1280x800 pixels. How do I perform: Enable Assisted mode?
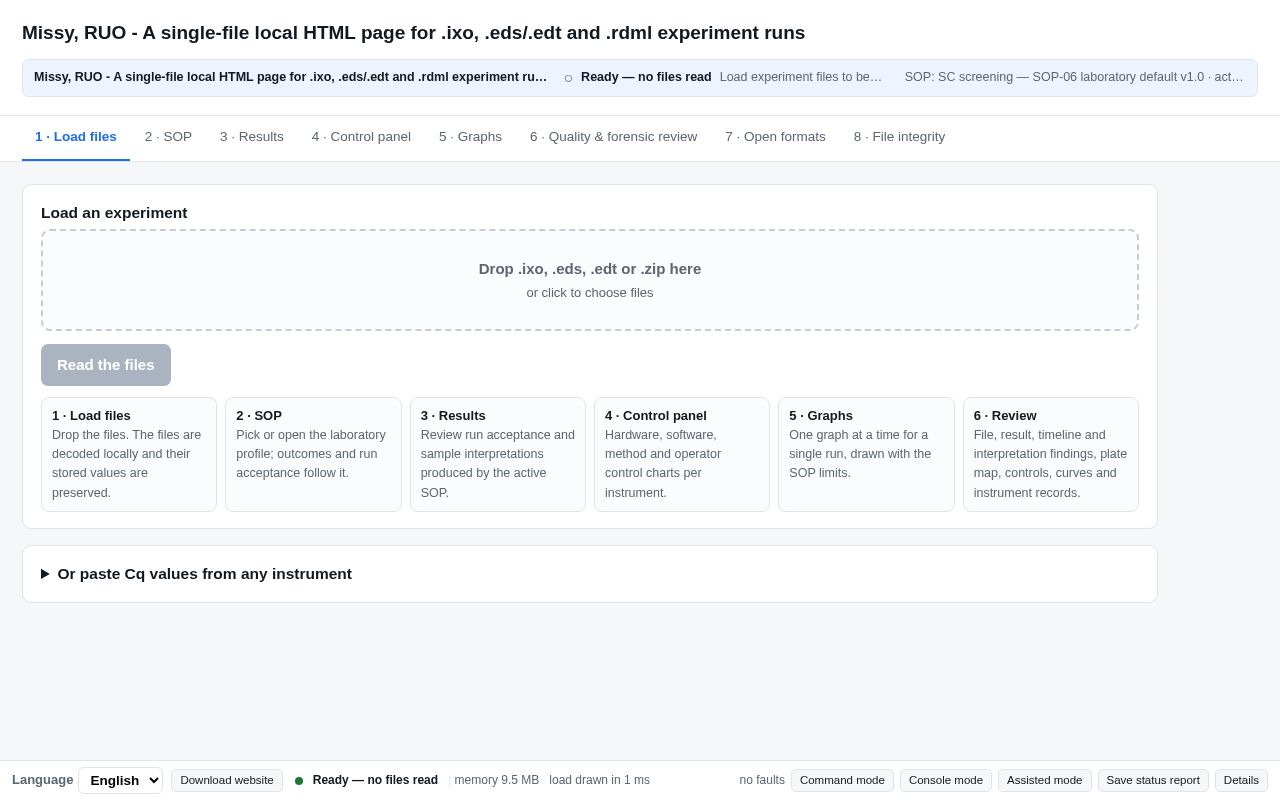tap(1044, 780)
